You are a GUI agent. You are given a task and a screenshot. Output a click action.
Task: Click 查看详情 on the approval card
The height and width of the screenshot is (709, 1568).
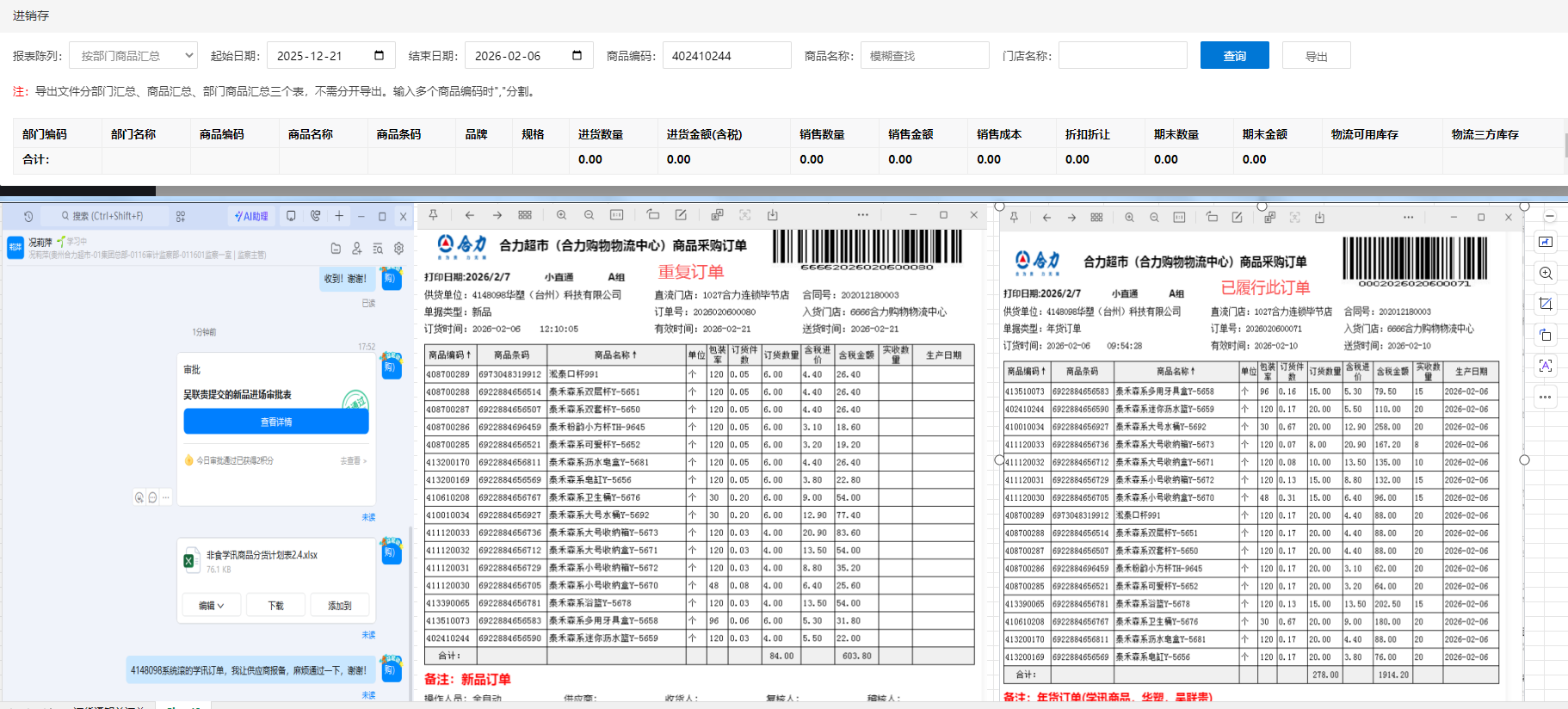click(x=275, y=422)
